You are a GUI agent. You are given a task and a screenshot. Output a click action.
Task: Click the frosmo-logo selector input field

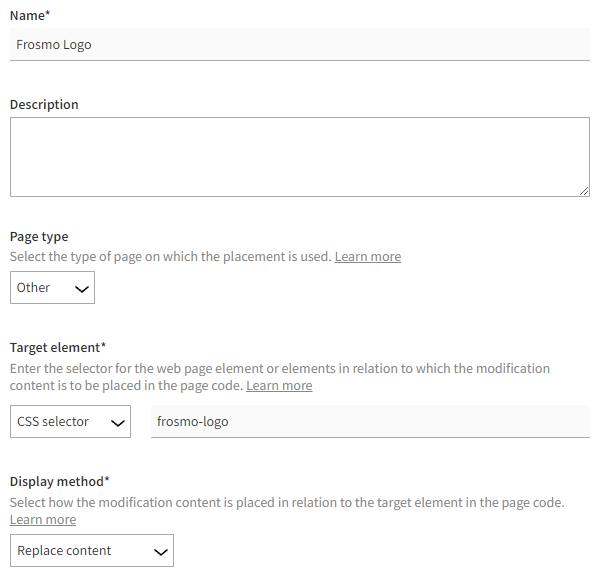(370, 422)
